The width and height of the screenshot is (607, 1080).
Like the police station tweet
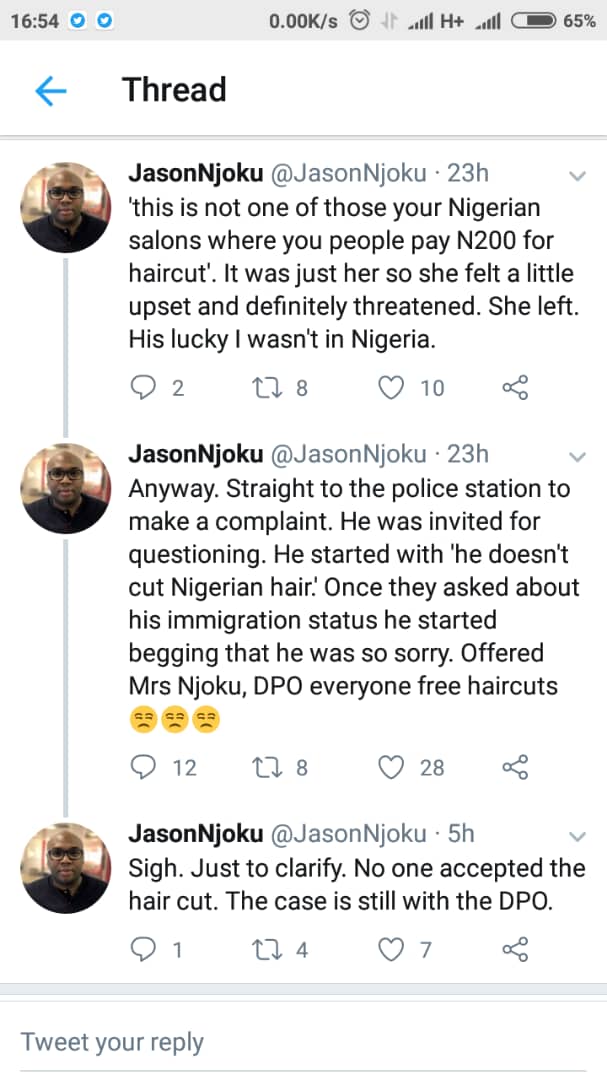[x=391, y=767]
